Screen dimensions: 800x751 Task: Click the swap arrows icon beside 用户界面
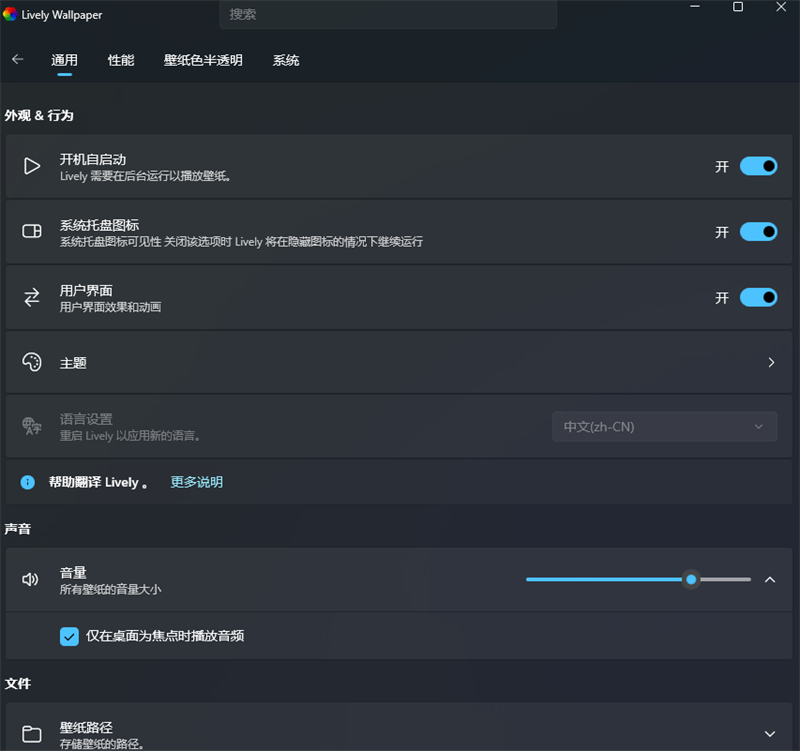pyautogui.click(x=32, y=297)
